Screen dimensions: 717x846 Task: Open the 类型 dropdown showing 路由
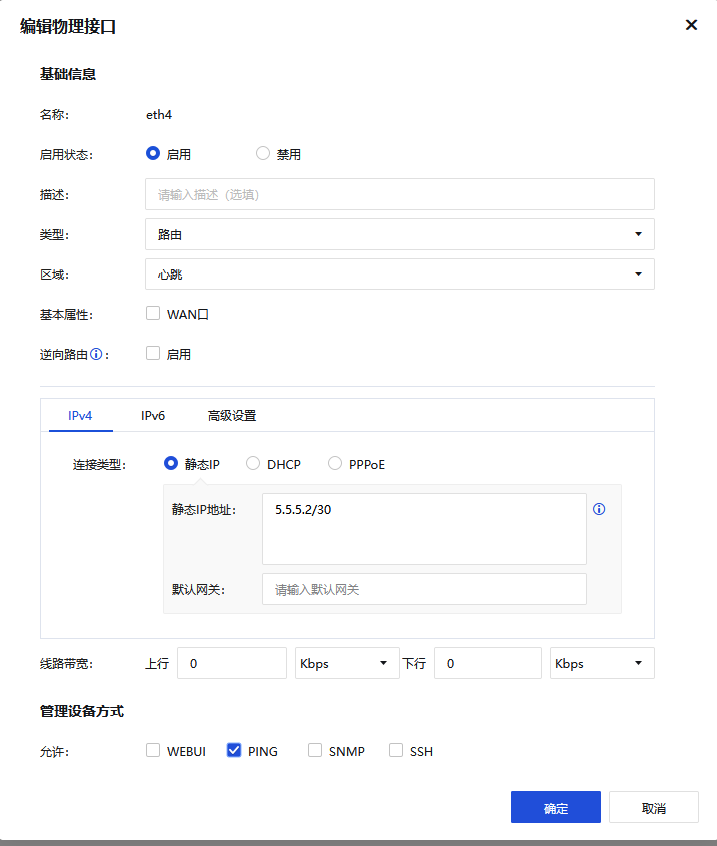click(400, 234)
